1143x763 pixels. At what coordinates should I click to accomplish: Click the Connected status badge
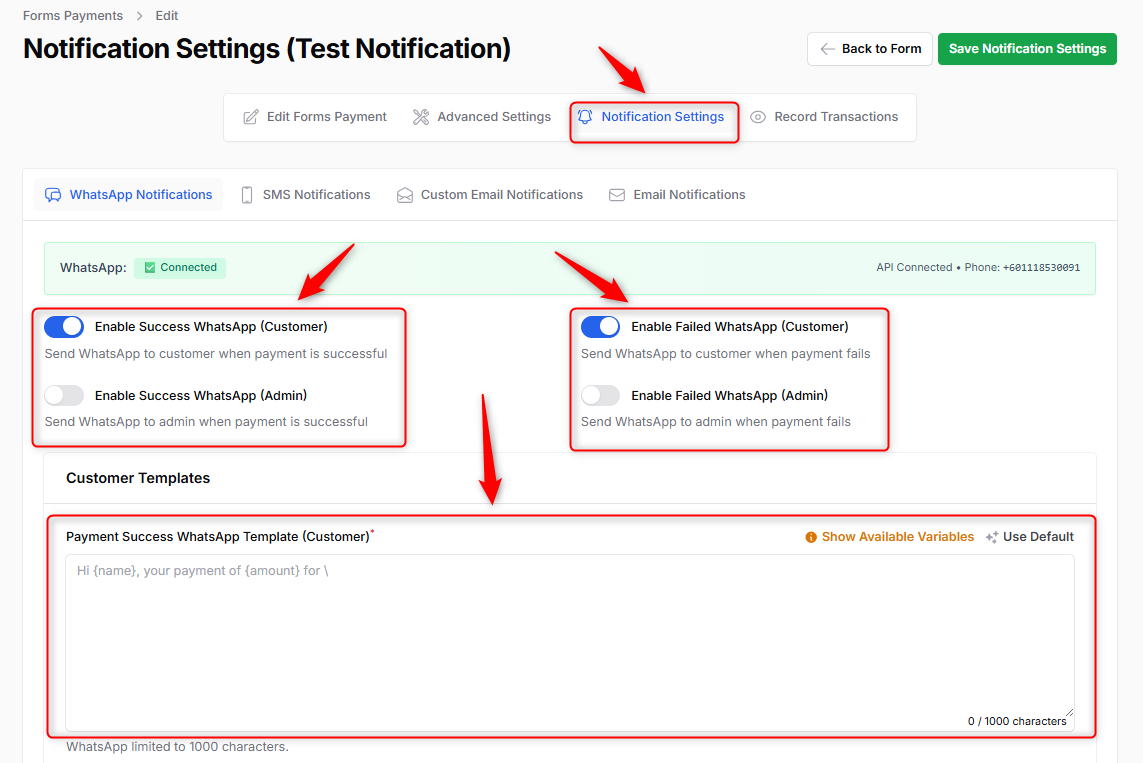pos(180,267)
